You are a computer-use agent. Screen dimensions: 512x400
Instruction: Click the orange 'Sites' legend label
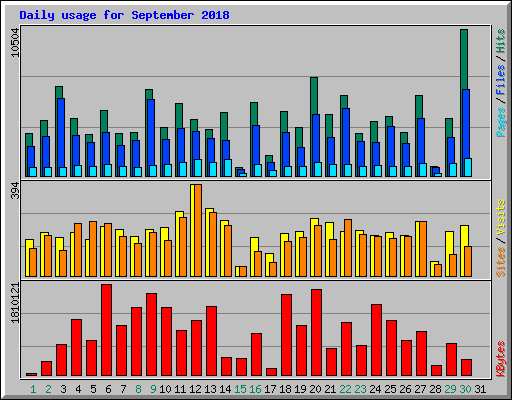501,262
